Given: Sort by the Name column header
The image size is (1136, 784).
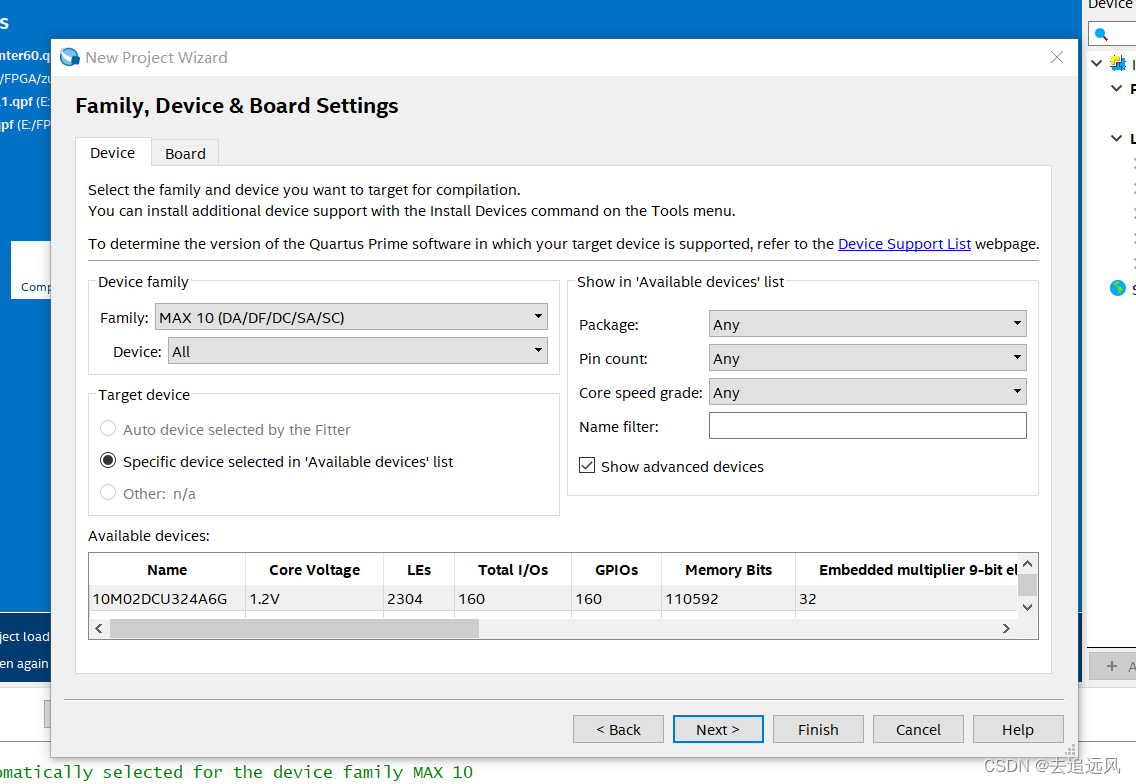Looking at the screenshot, I should point(167,570).
